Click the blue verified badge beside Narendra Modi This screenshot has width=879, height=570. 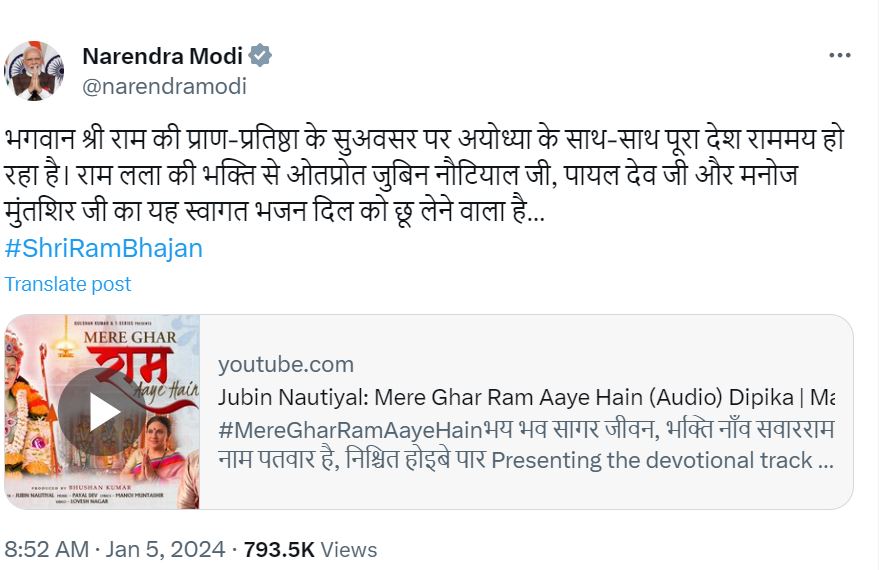[x=260, y=55]
